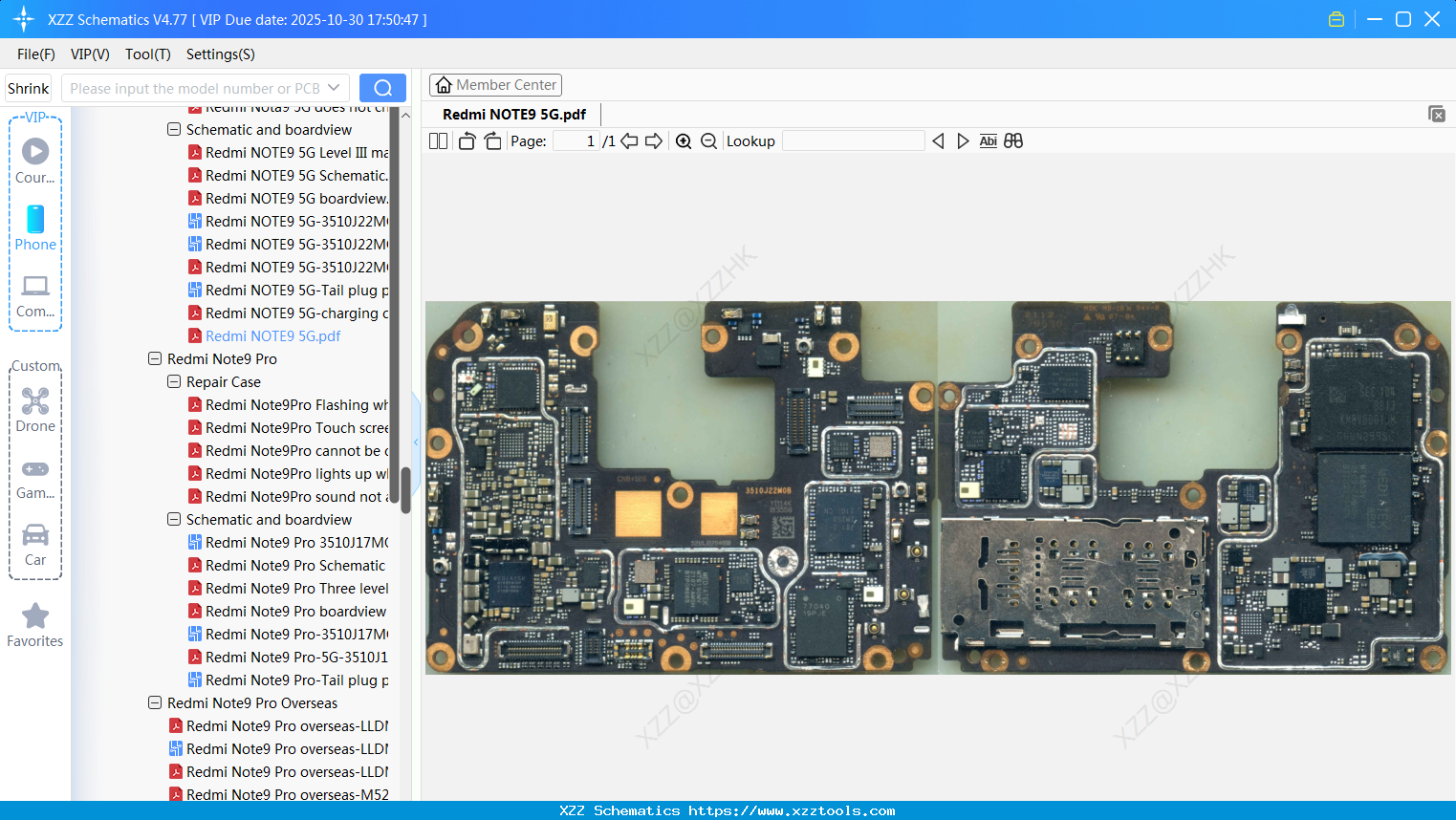Collapse the Redmi Note9 Pro tree node
Viewport: 1456px width, 820px height.
coord(155,359)
